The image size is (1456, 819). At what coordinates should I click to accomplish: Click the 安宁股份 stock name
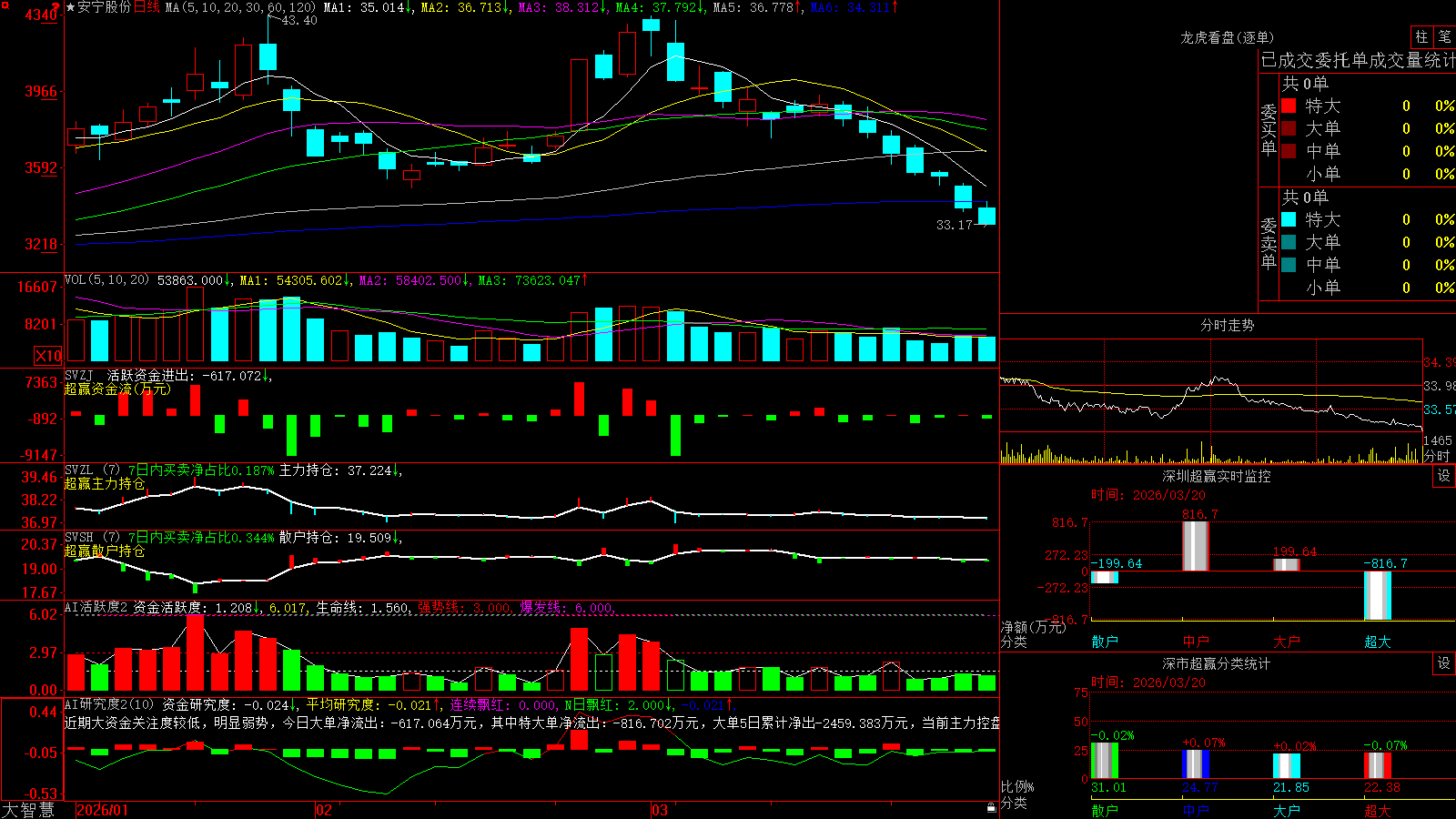(105, 7)
